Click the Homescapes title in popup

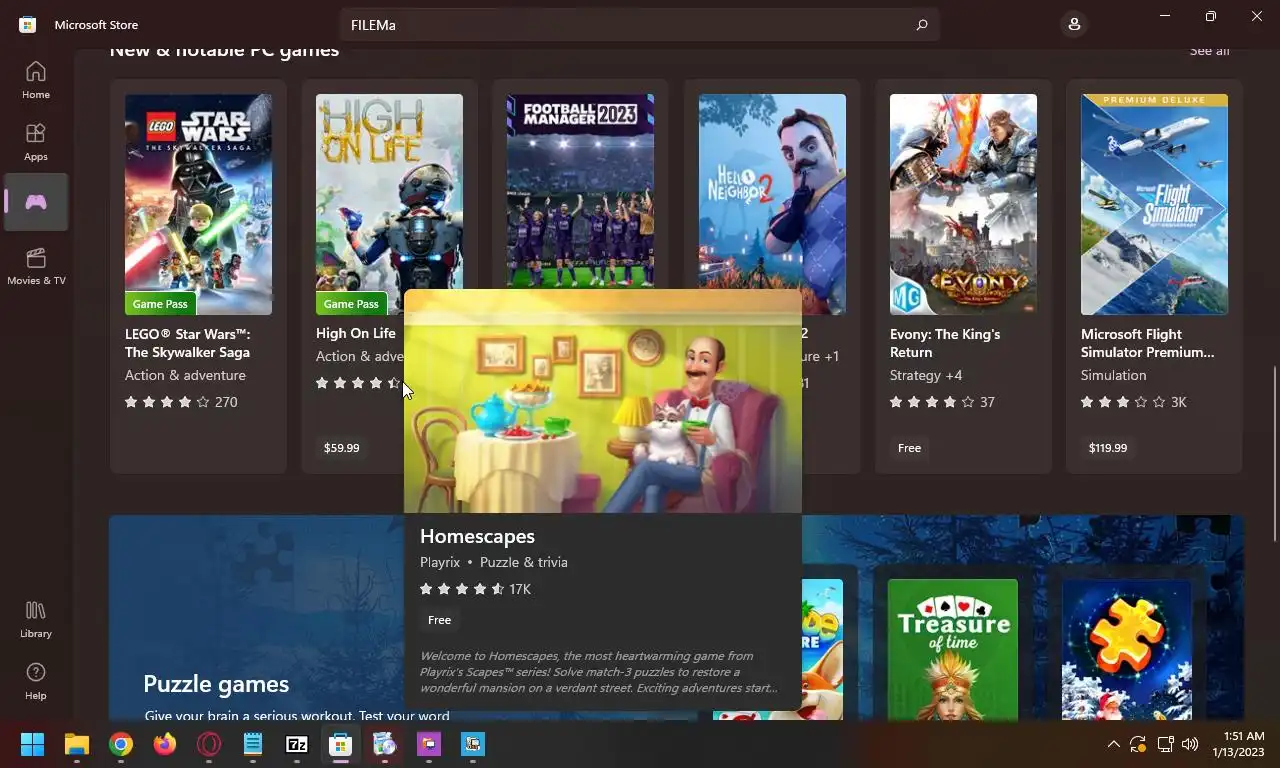477,536
